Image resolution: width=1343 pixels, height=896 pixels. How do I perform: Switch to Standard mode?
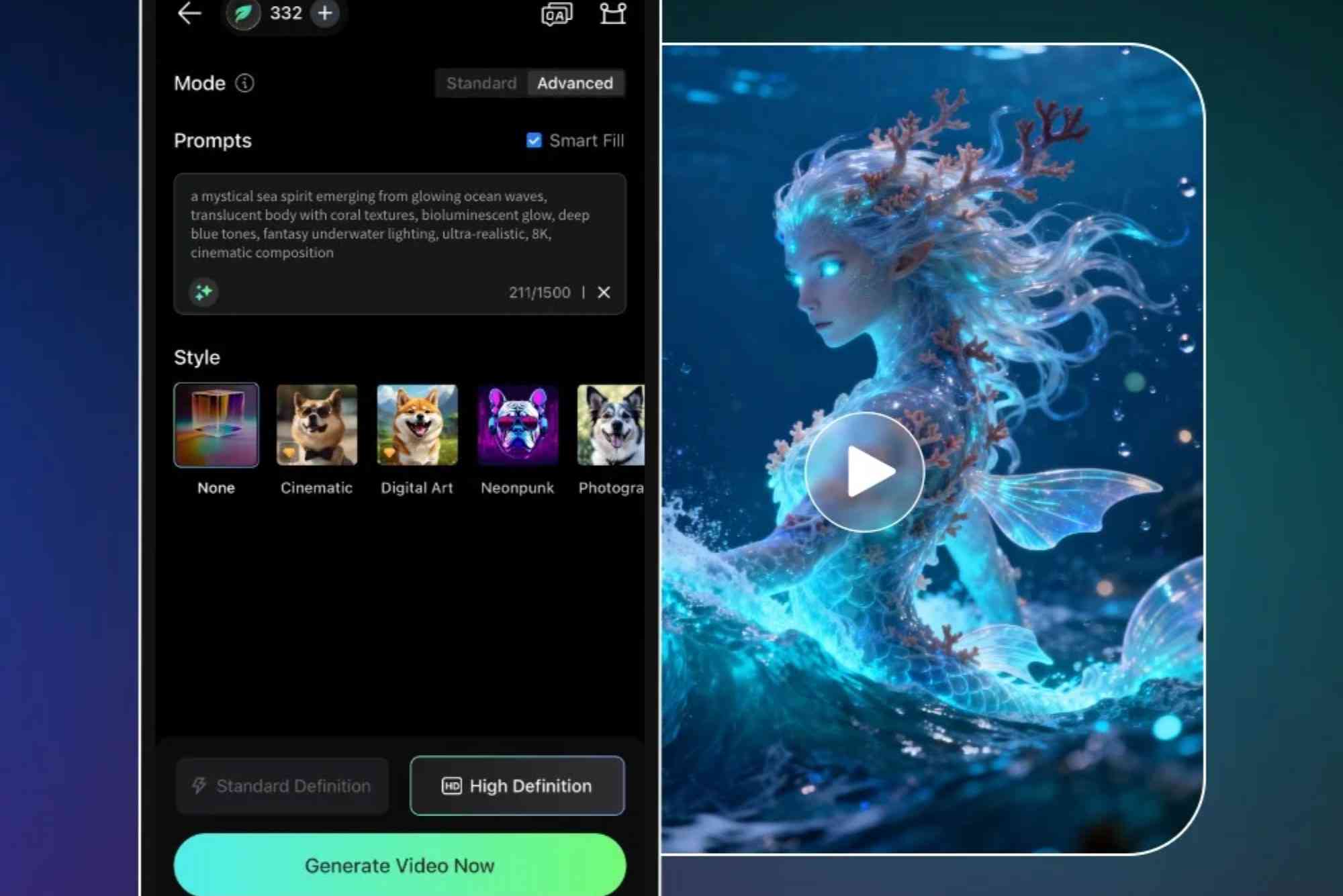[481, 83]
